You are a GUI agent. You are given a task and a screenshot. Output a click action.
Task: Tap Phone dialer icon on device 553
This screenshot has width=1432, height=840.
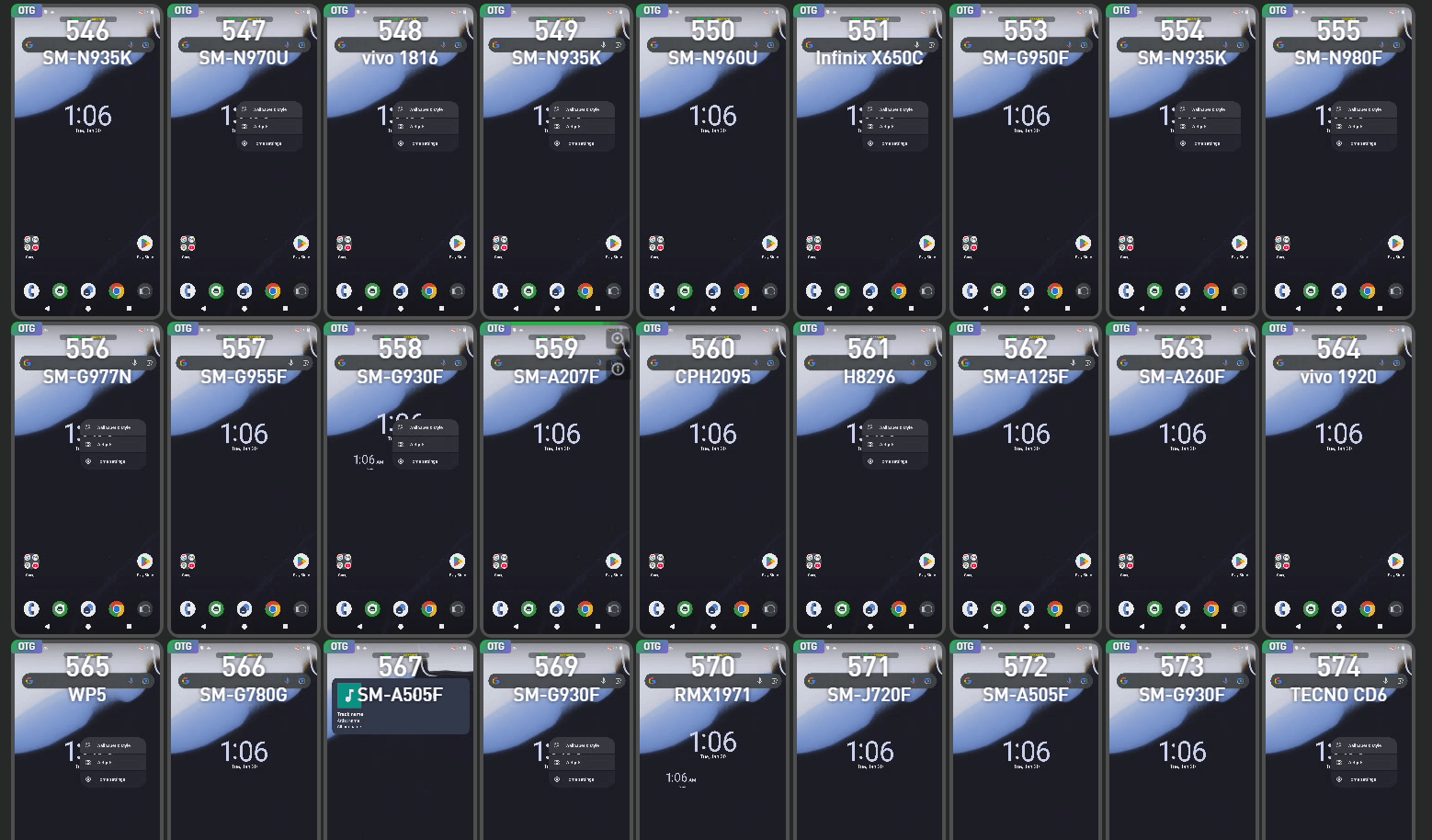click(x=970, y=291)
